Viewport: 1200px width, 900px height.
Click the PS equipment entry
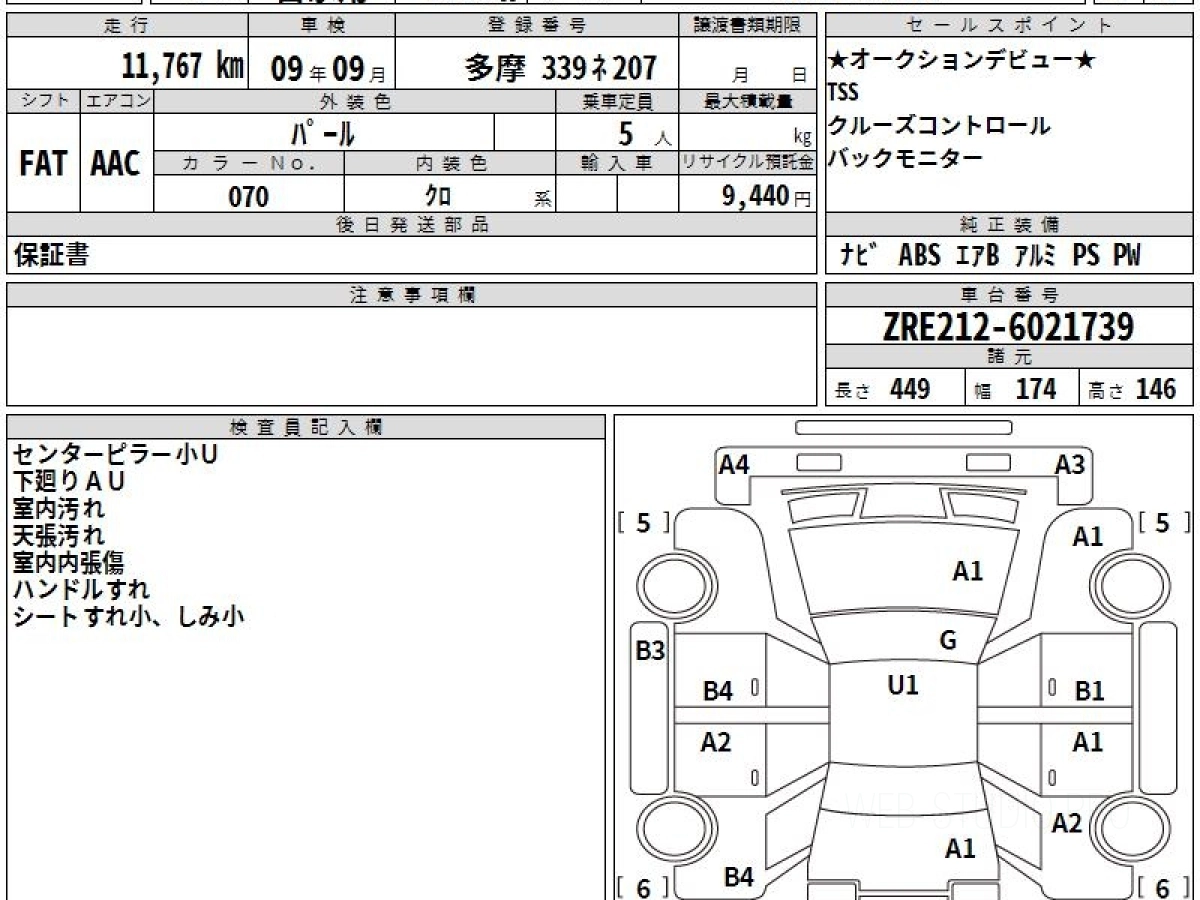click(x=1086, y=255)
